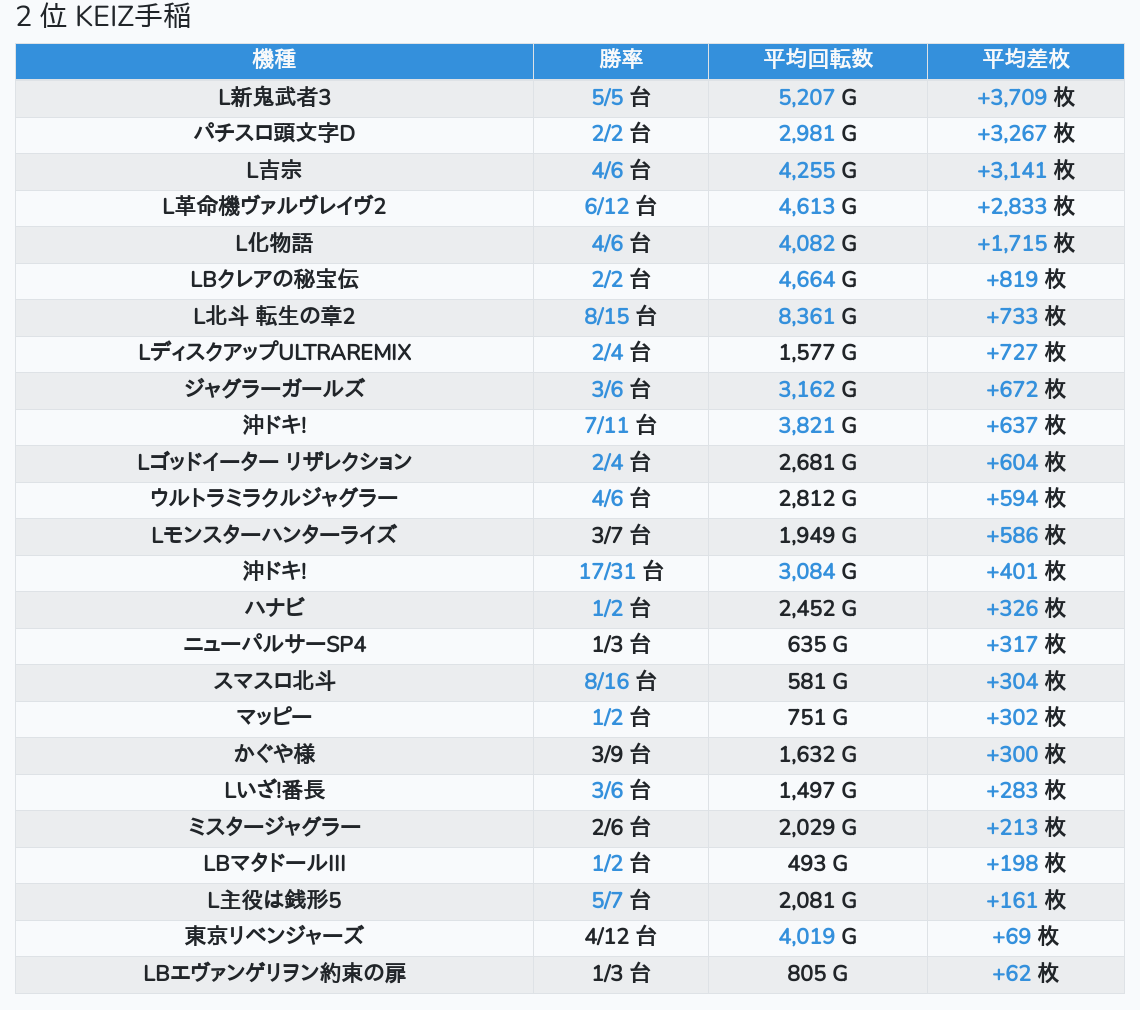Viewport: 1140px width, 1010px height.
Task: Select the +62 average difference value
Action: tap(1011, 973)
